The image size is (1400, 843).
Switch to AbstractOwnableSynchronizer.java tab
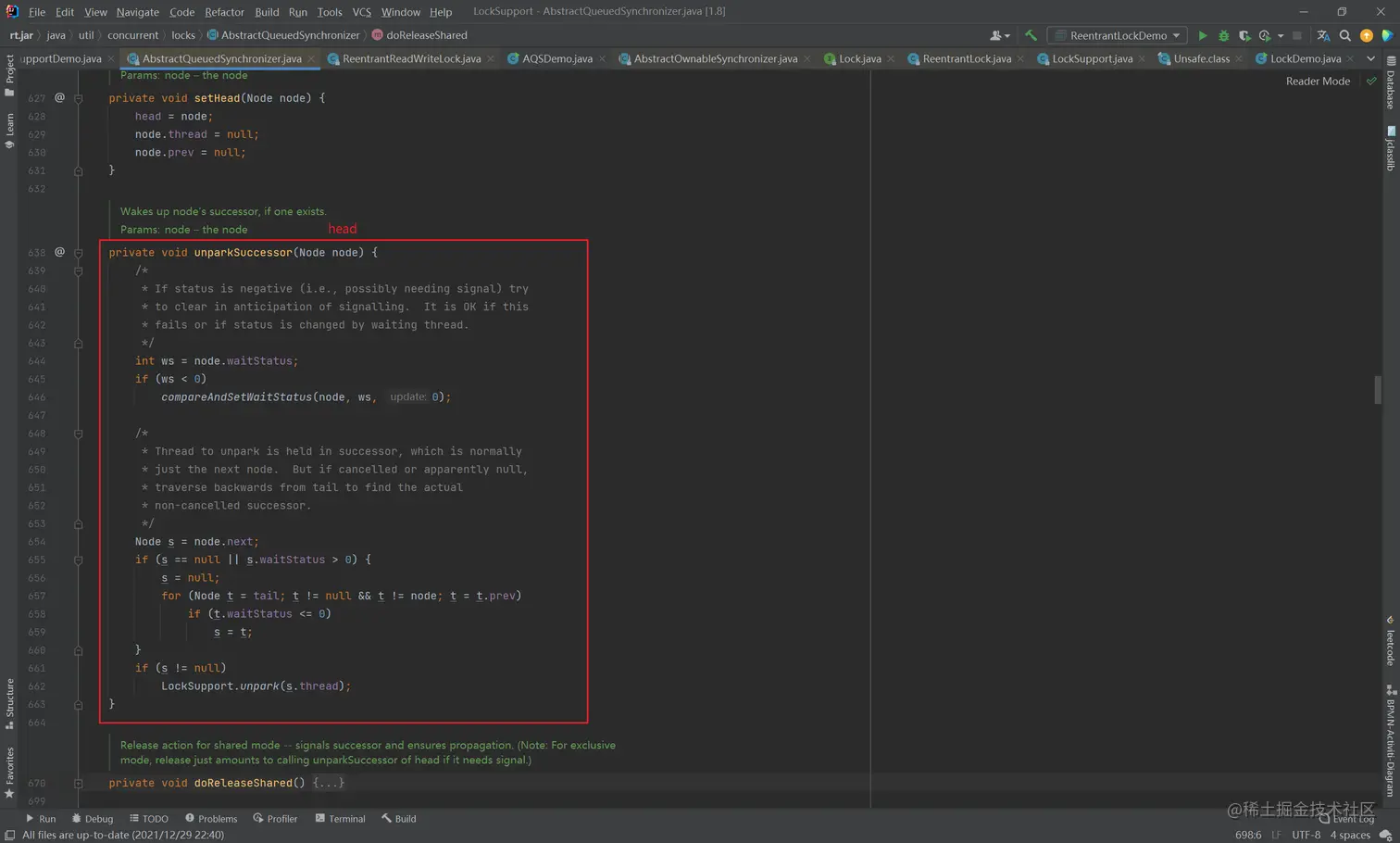[715, 58]
